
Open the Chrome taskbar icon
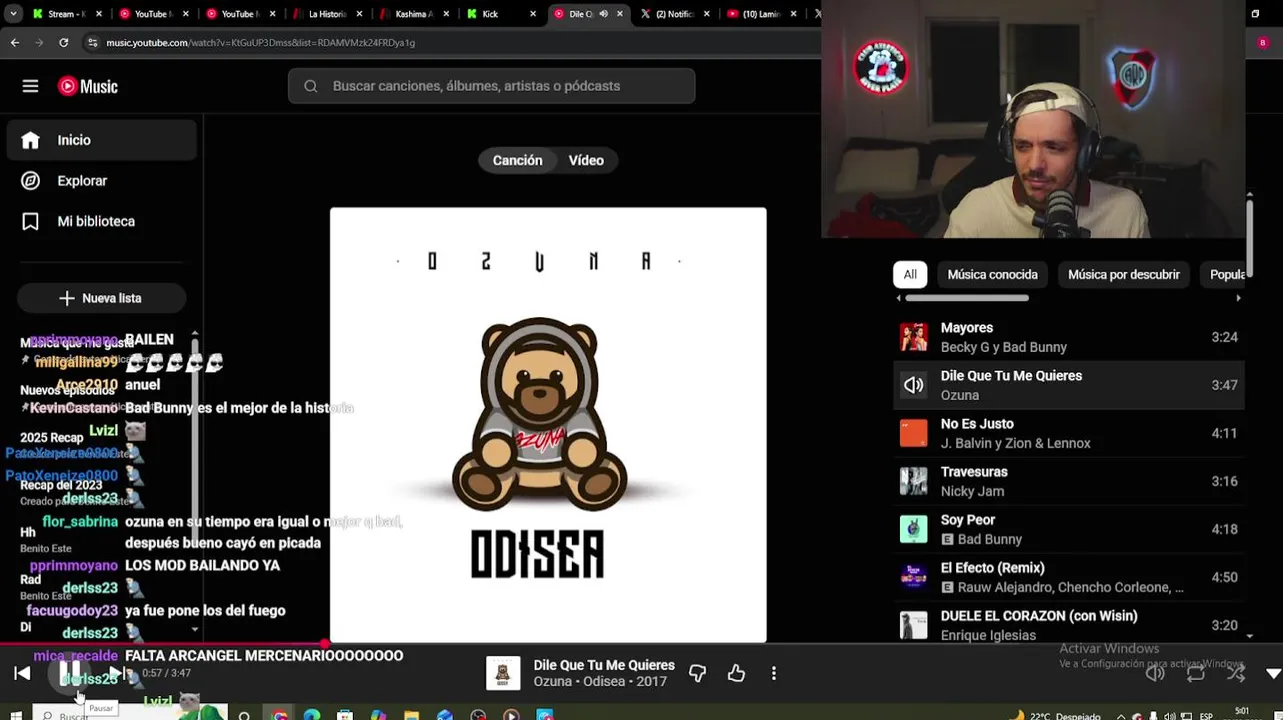click(280, 715)
